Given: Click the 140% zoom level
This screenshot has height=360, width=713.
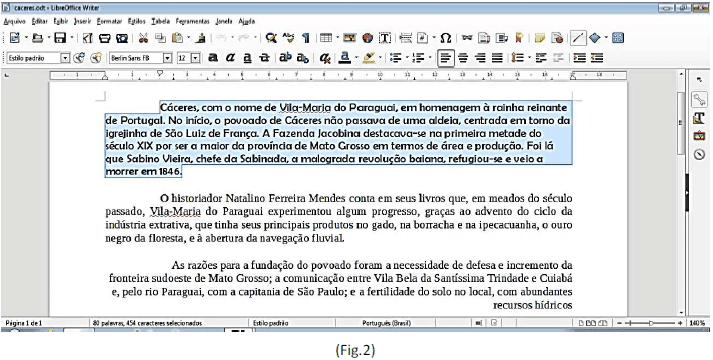Looking at the screenshot, I should [x=697, y=323].
